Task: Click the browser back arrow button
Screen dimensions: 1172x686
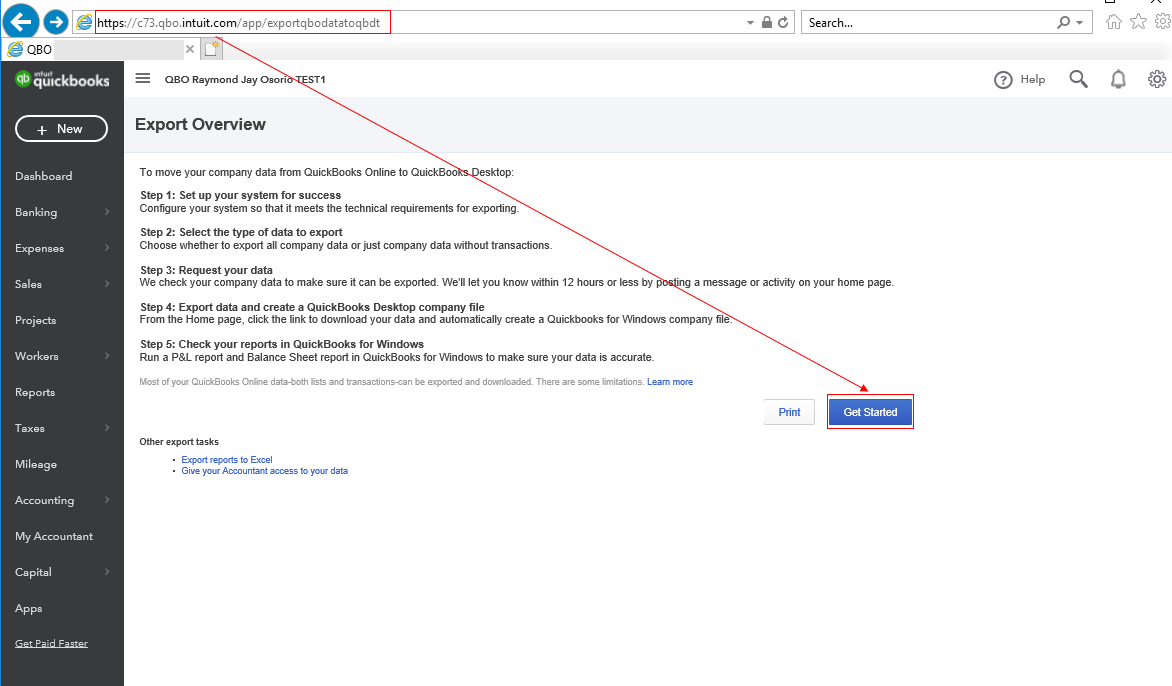Action: point(21,21)
